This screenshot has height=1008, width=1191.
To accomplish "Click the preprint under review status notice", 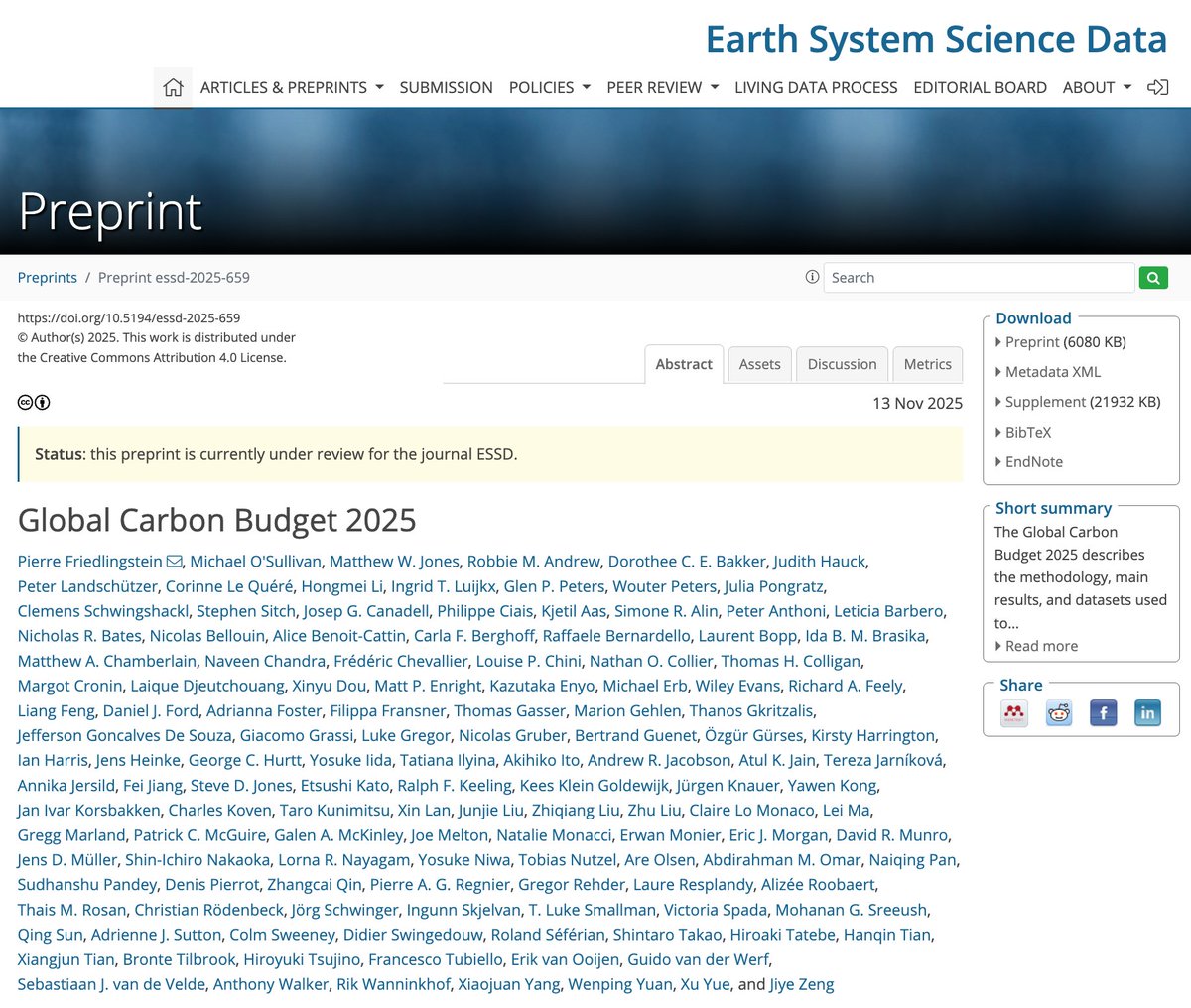I will [x=490, y=454].
